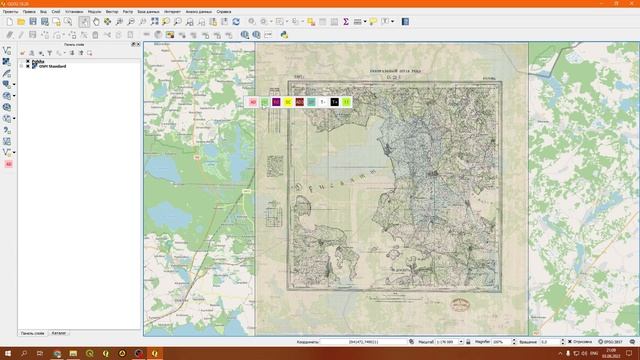This screenshot has width=640, height=360.
Task: Open the Растр menu
Action: click(128, 12)
